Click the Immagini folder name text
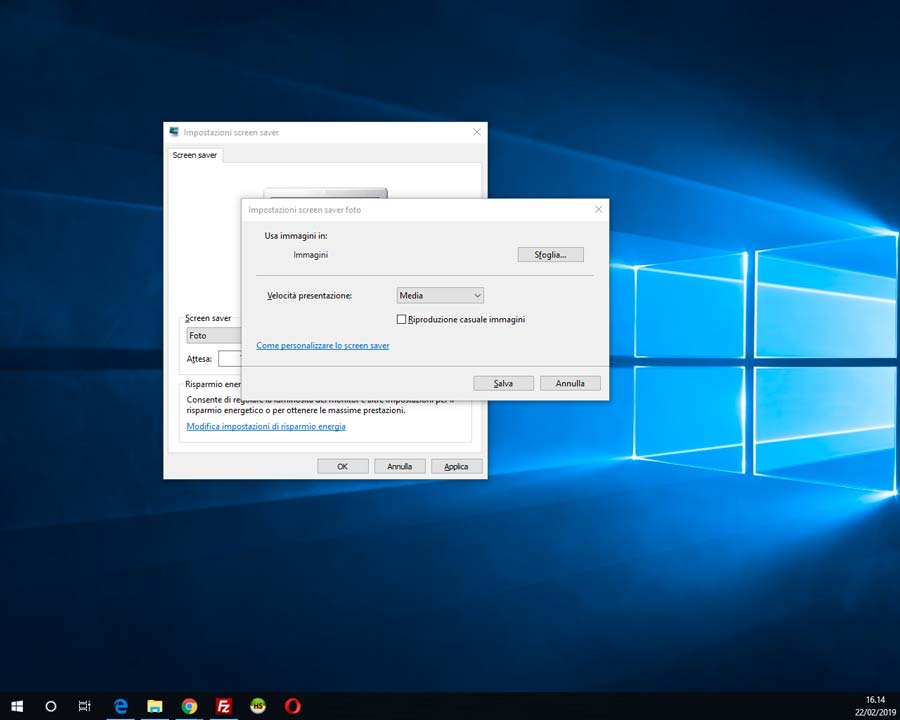 311,254
